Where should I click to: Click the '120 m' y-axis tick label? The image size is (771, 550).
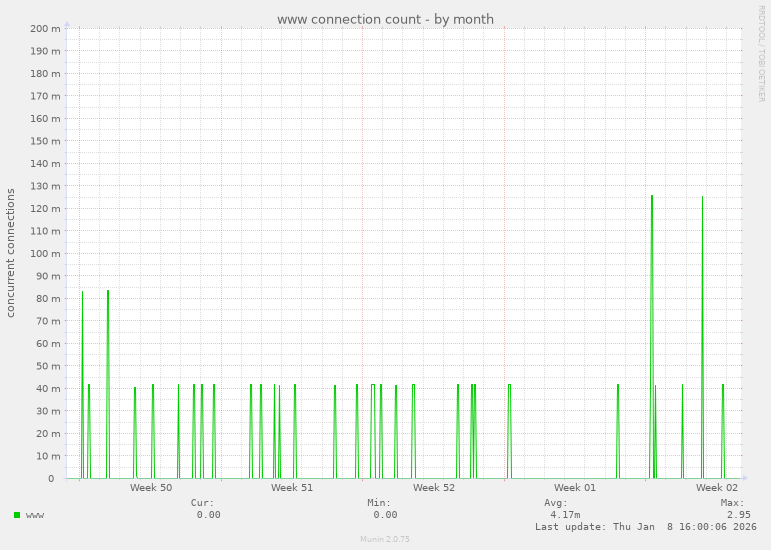click(x=45, y=208)
